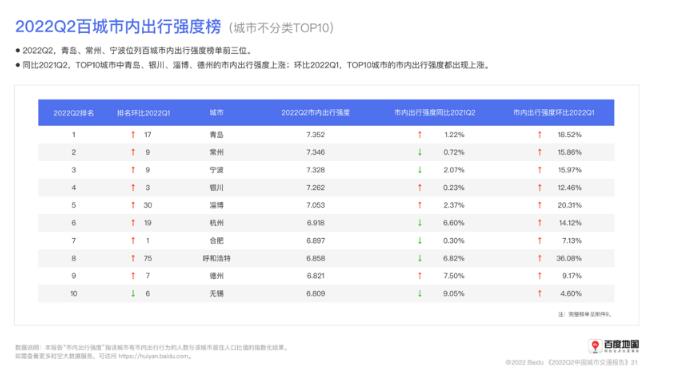Click the 百度地图 brand text
The height and width of the screenshot is (384, 685).
pyautogui.click(x=622, y=344)
